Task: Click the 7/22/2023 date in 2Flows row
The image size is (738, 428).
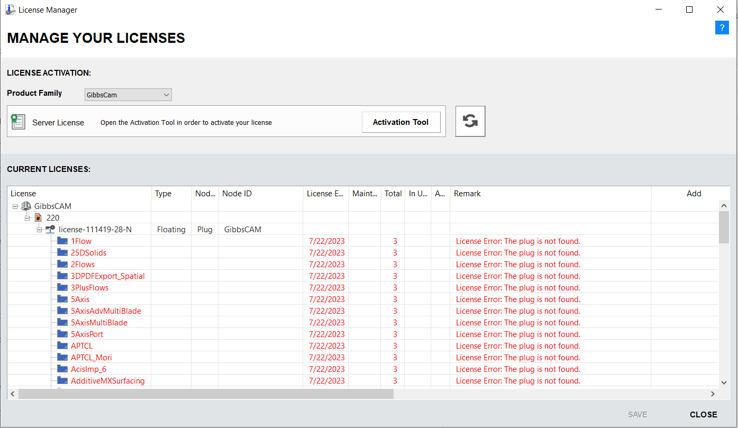Action: (x=327, y=264)
